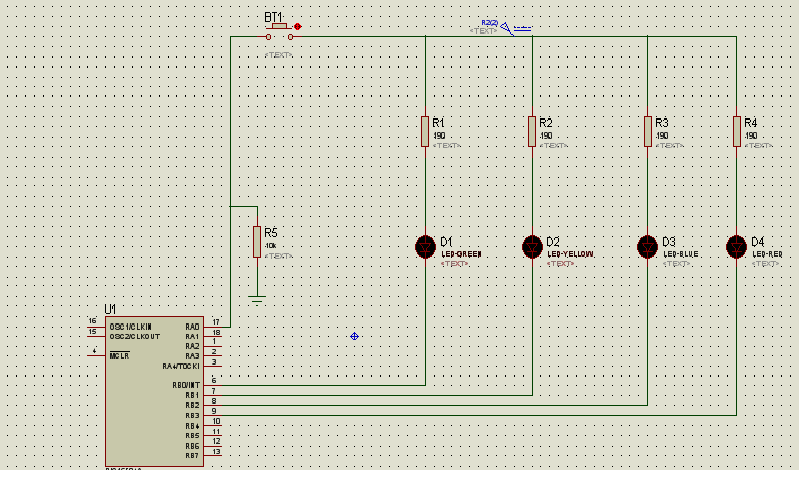
Task: Select the U1 microcontroller body
Action: tap(155, 391)
